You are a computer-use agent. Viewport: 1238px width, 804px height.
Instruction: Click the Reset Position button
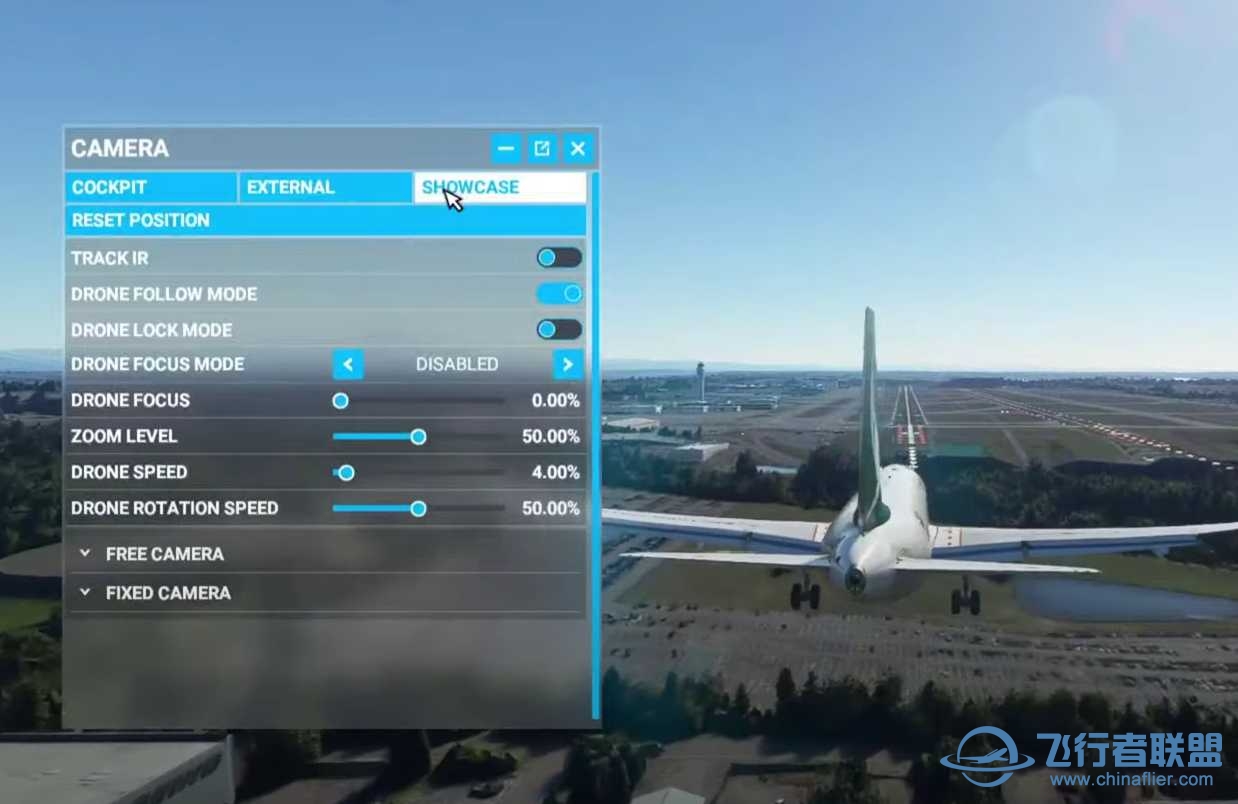pos(326,220)
